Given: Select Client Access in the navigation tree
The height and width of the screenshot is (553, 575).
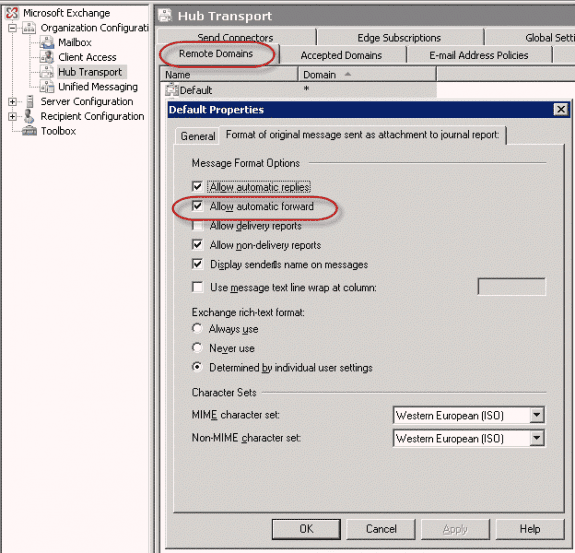Looking at the screenshot, I should 87,57.
